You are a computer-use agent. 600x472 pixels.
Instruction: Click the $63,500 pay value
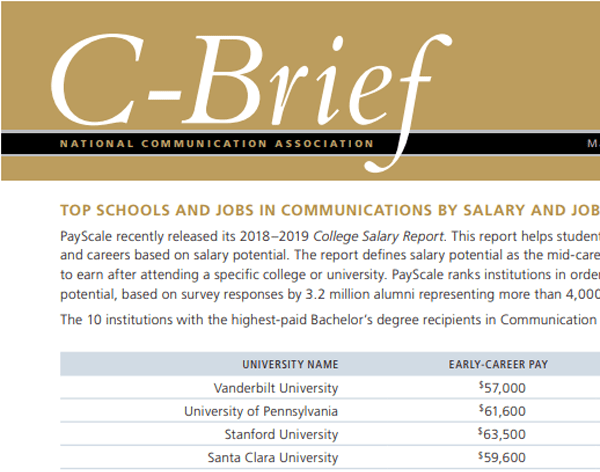coord(502,434)
